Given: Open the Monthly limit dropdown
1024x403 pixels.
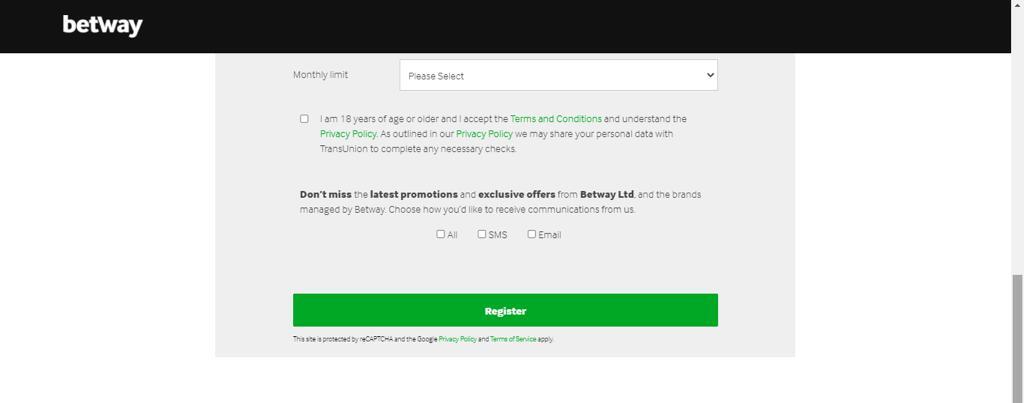Looking at the screenshot, I should point(558,75).
